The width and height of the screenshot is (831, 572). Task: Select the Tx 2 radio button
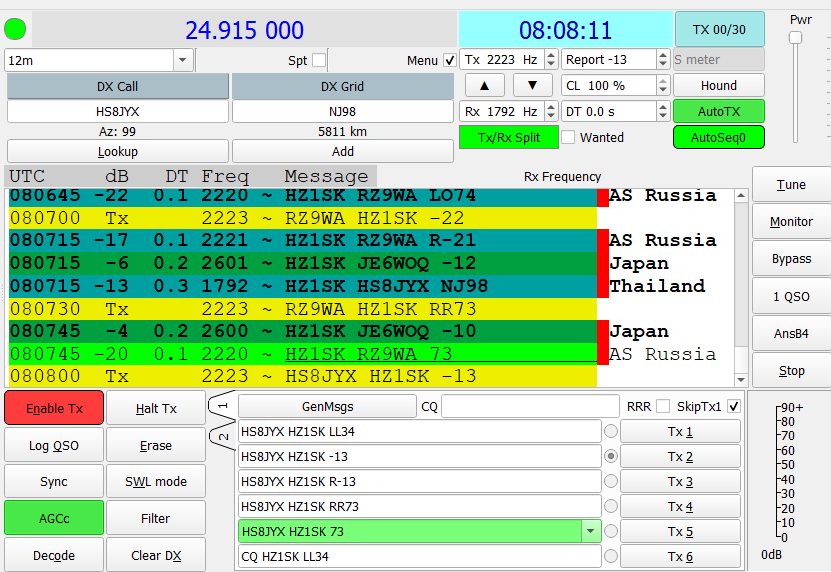pos(611,456)
